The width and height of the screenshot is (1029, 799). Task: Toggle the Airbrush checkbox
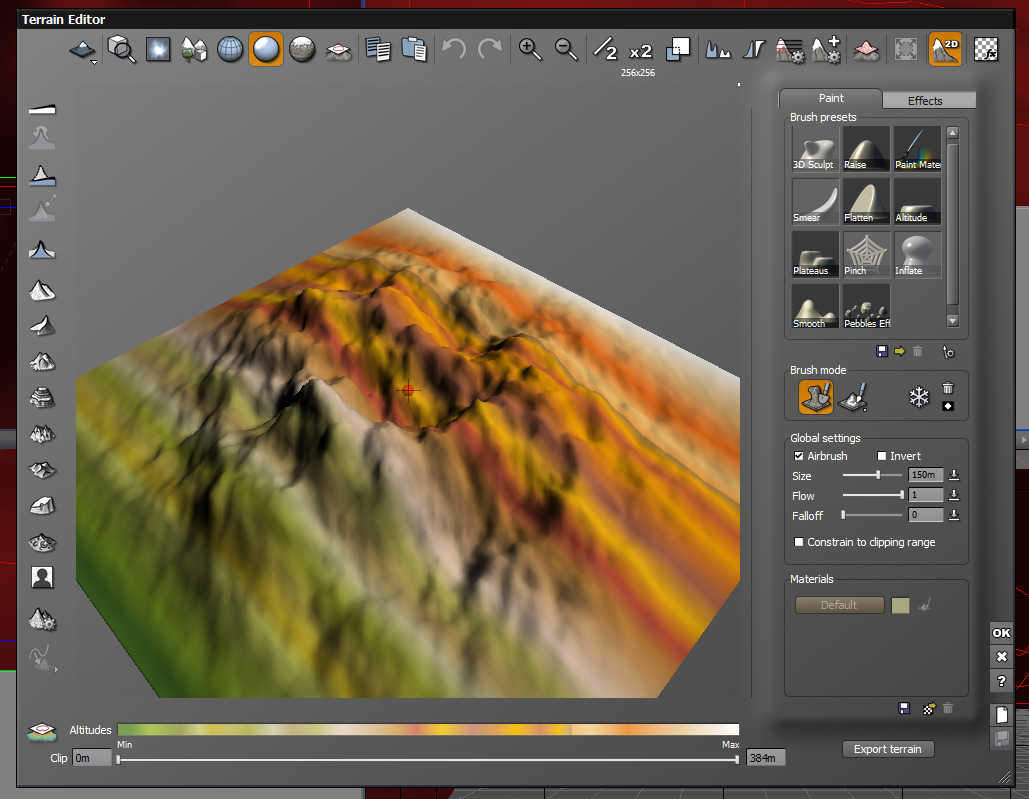click(x=799, y=456)
